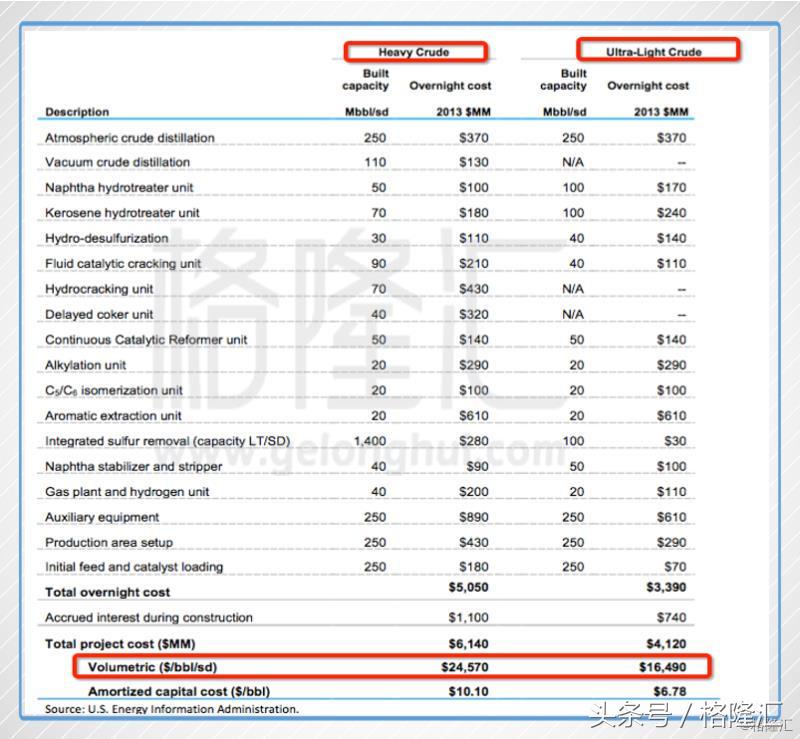Select the "Vacuum crude distillation" row label
800x739 pixels.
pyautogui.click(x=117, y=162)
